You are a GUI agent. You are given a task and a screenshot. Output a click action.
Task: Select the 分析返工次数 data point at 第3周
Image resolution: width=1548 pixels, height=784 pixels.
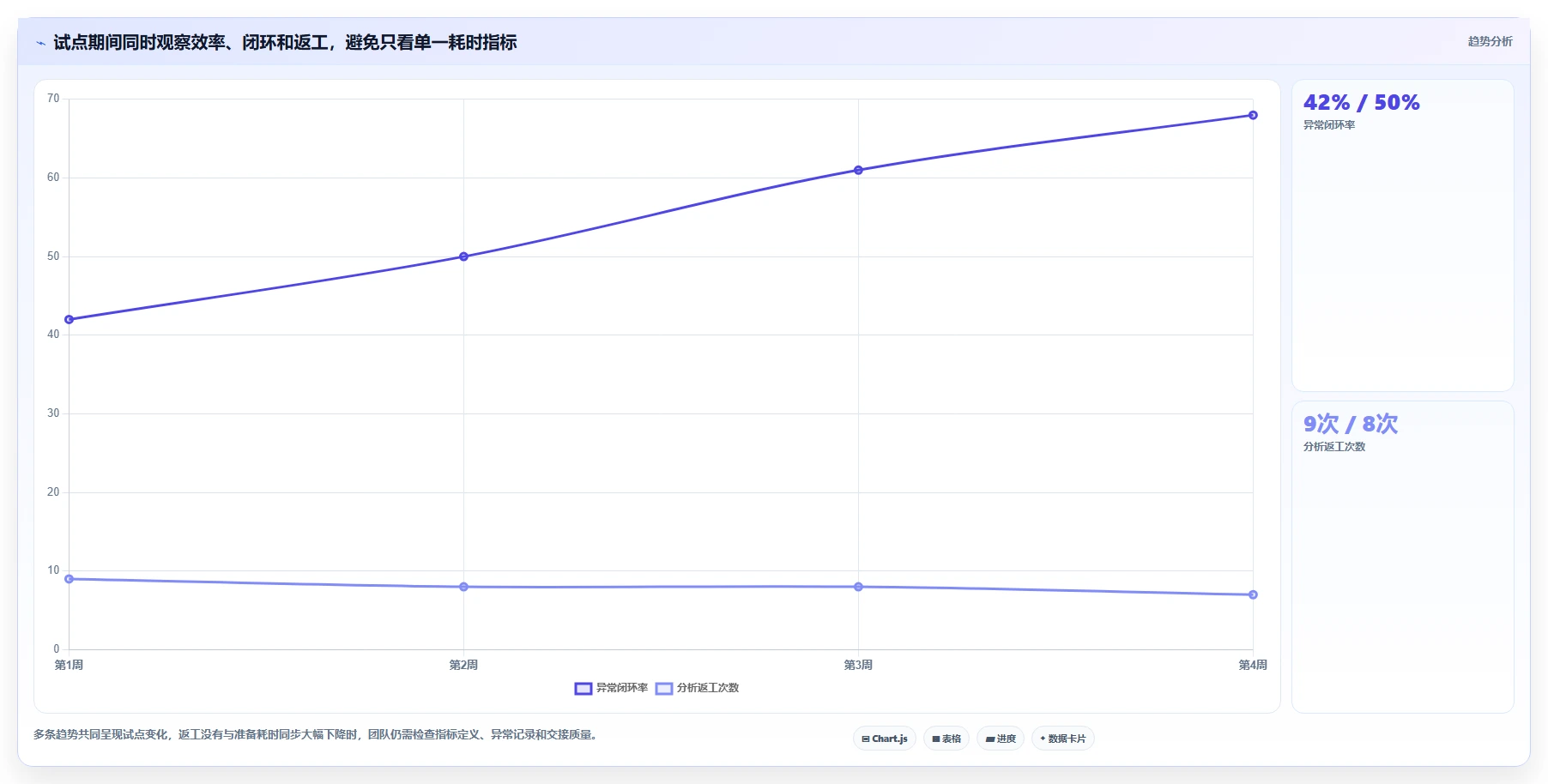(x=858, y=587)
